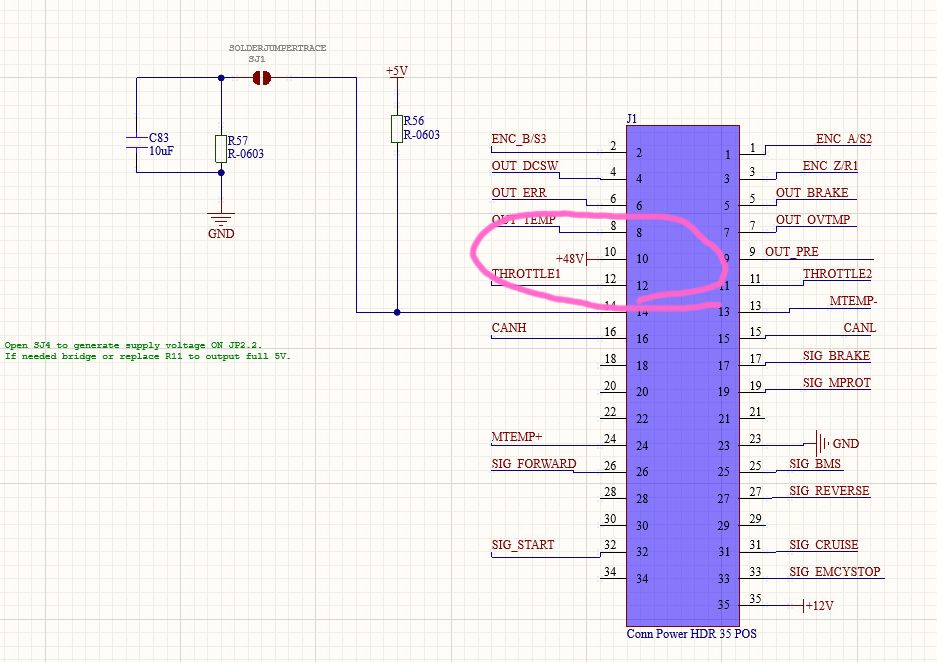Click the MTEMP+ net label
This screenshot has height=662, width=937.
click(518, 437)
